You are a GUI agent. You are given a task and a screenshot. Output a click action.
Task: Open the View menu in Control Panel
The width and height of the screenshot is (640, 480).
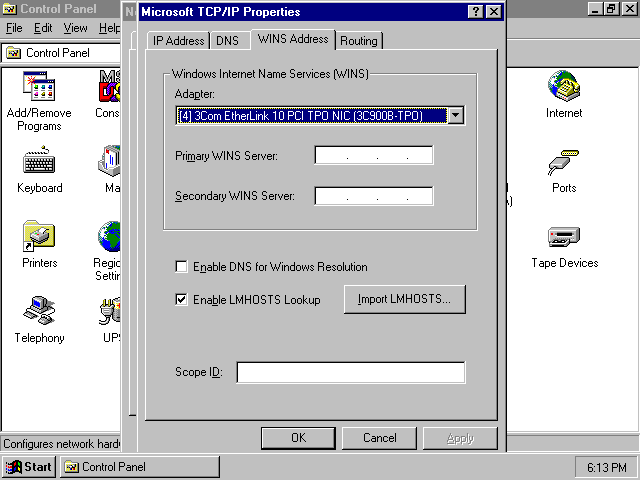[75, 28]
